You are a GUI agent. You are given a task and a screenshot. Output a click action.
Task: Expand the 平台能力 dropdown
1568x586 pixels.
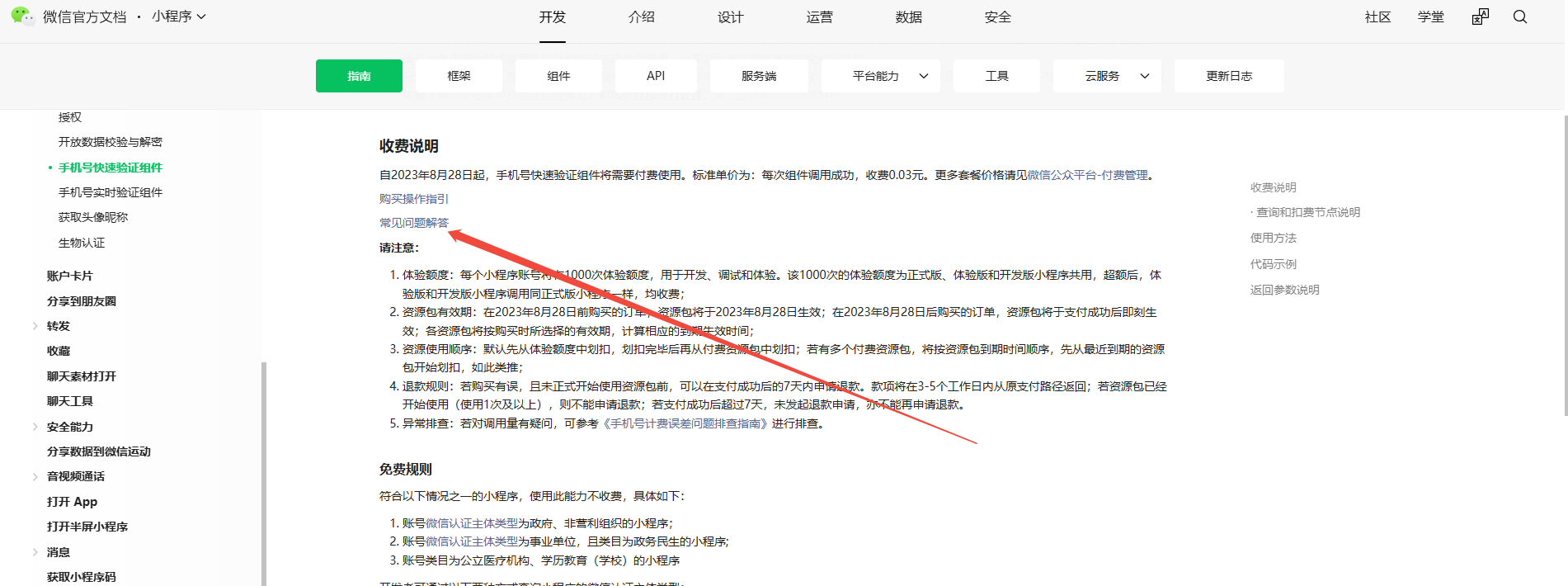point(880,76)
